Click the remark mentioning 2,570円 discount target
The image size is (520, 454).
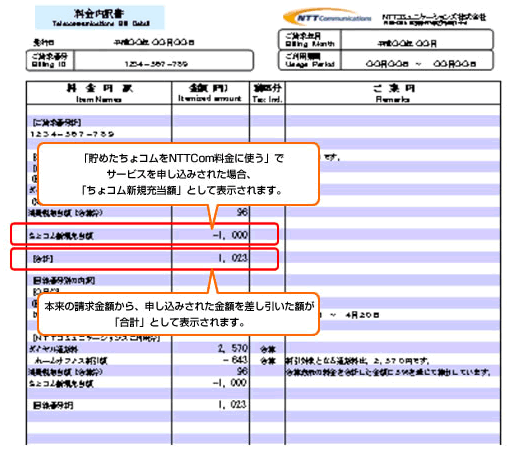click(x=357, y=360)
